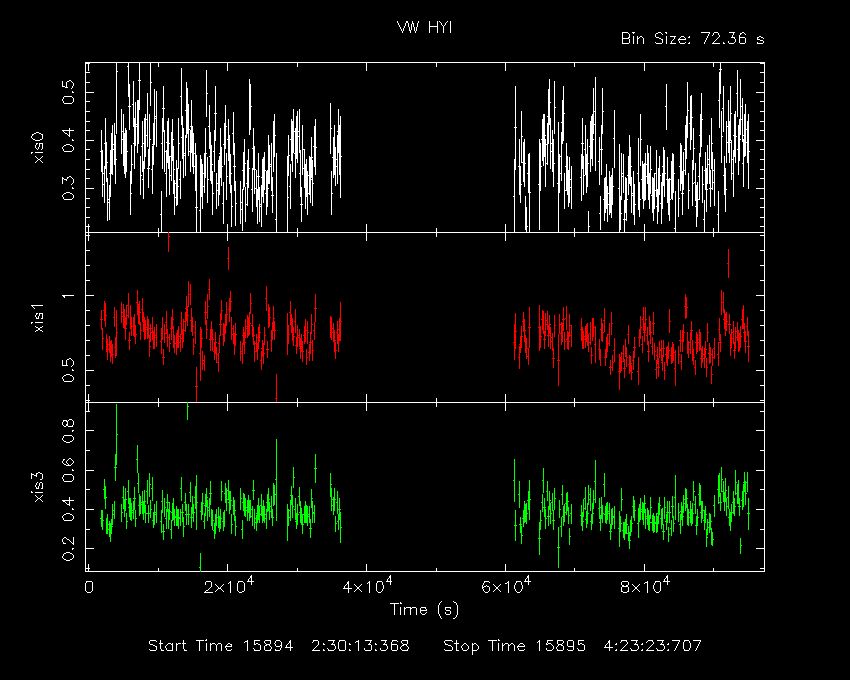Click the '0.4' tick on xis3 axis
The image size is (850, 680).
pyautogui.click(x=68, y=510)
